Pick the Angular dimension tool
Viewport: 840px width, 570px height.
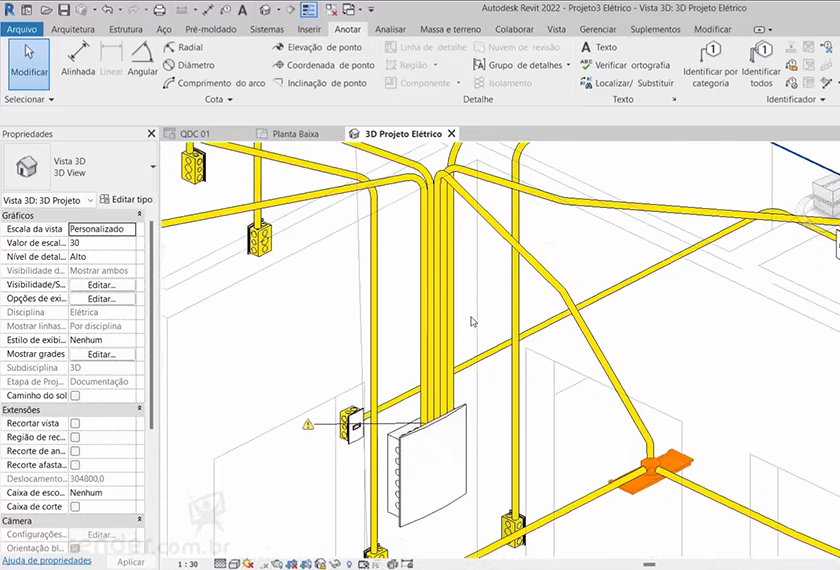[x=143, y=58]
